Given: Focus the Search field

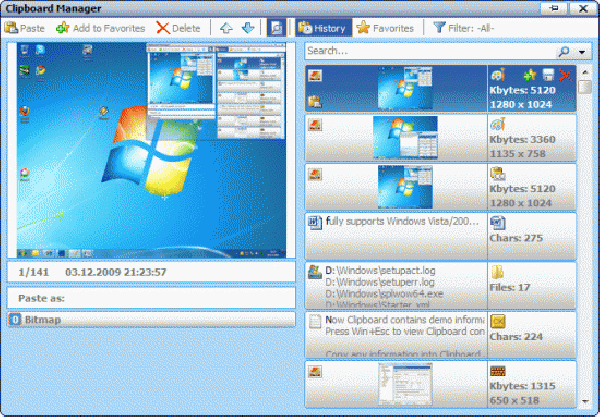Looking at the screenshot, I should [x=430, y=51].
